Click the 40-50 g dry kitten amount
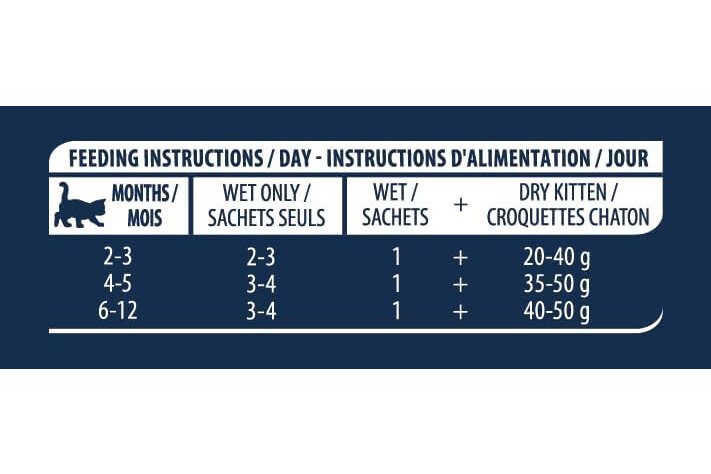 [556, 312]
